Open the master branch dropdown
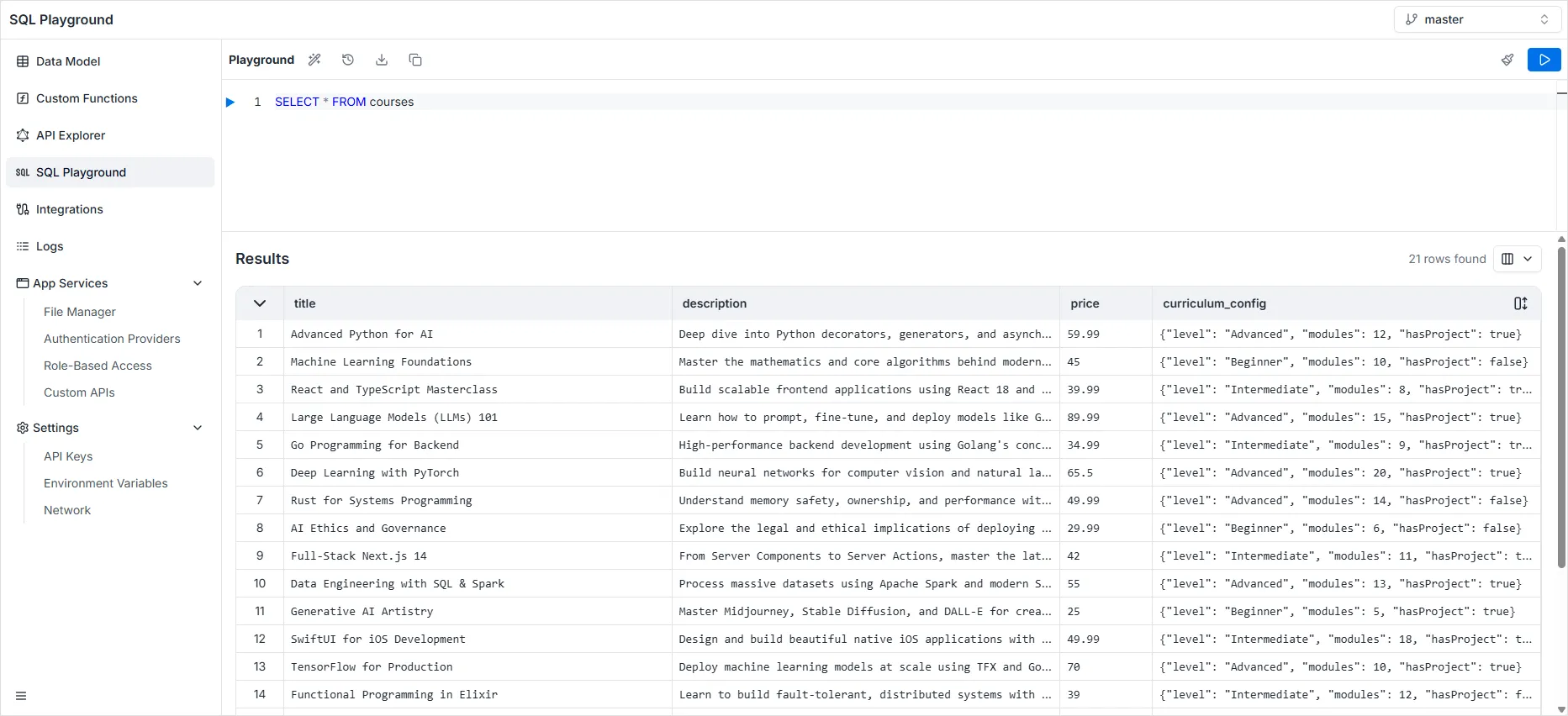1568x716 pixels. (x=1476, y=19)
